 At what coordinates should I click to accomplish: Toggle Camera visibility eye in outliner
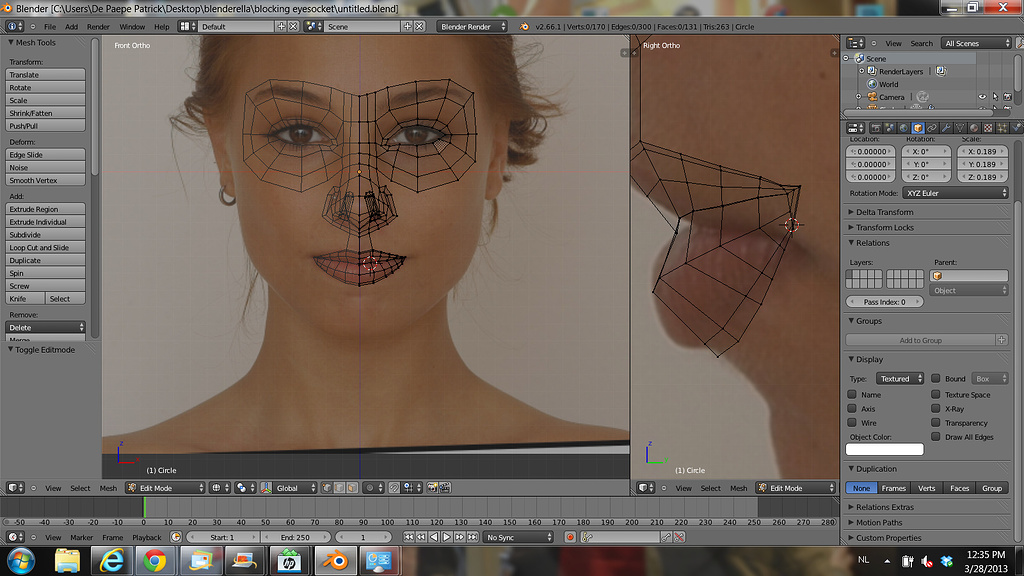click(x=982, y=97)
